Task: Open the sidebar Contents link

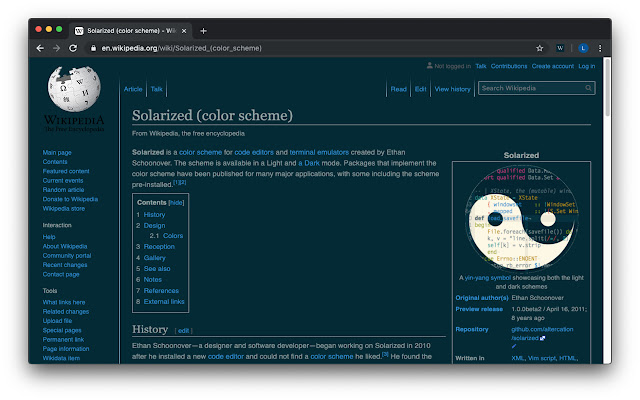Action: coord(55,162)
